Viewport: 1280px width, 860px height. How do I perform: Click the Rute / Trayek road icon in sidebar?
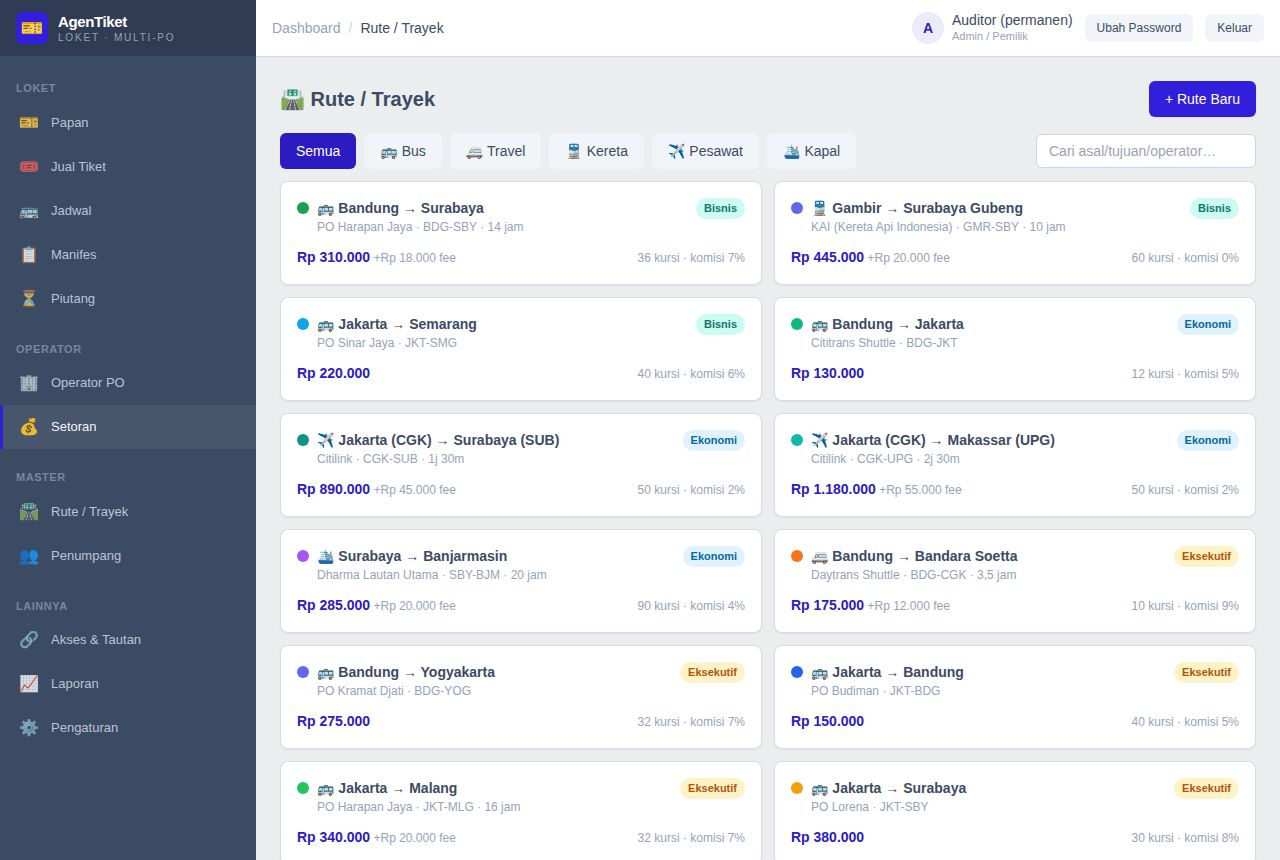(29, 512)
